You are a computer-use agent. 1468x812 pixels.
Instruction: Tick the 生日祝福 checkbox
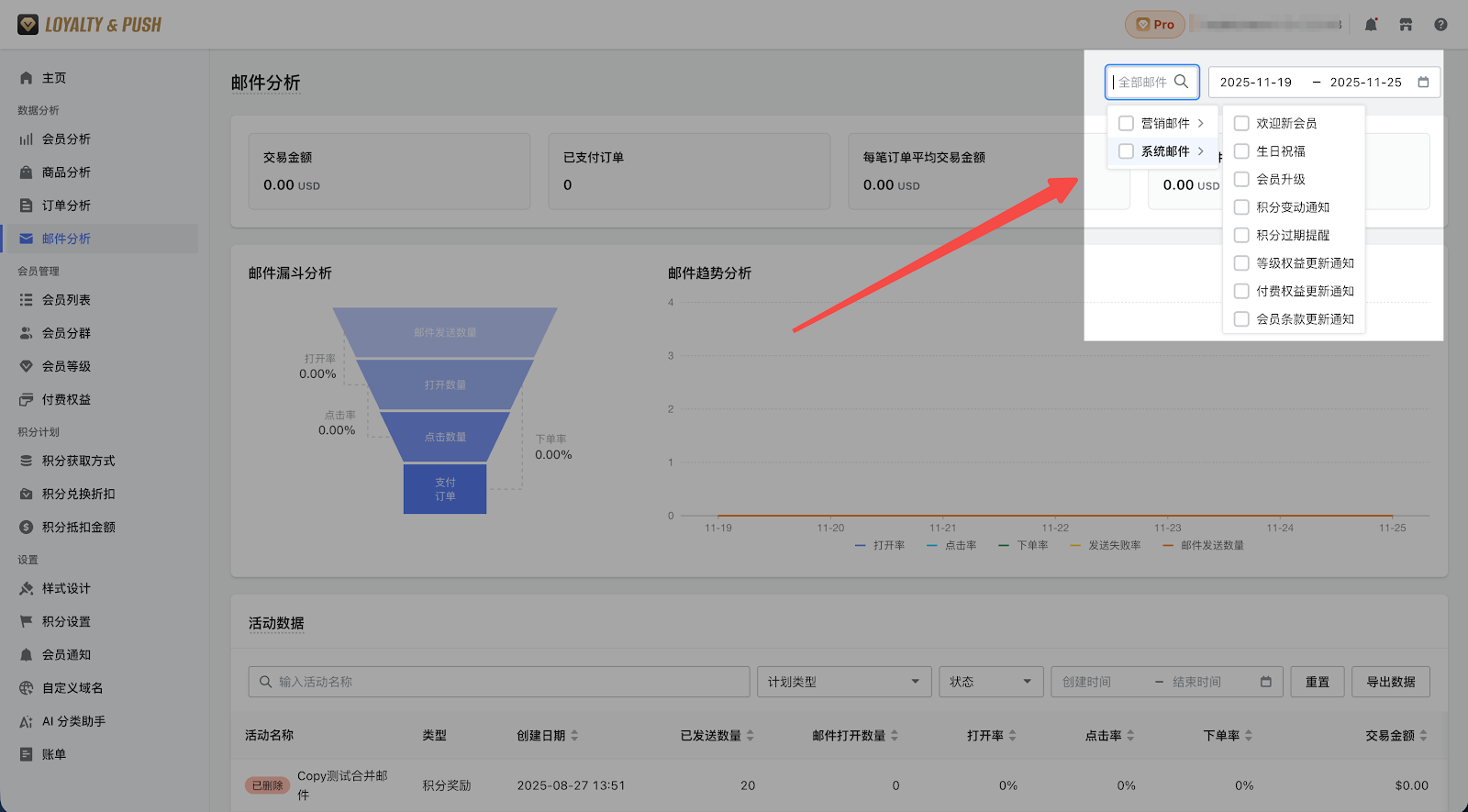pos(1241,151)
